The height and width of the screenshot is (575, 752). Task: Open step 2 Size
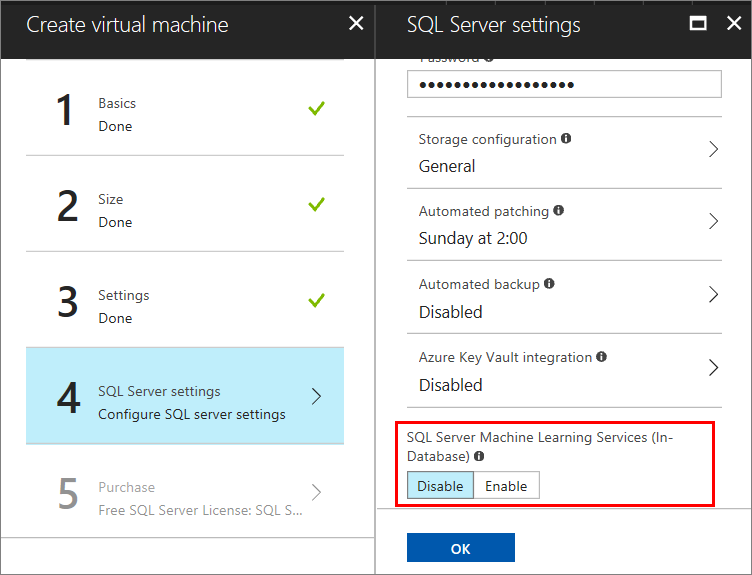click(x=185, y=204)
